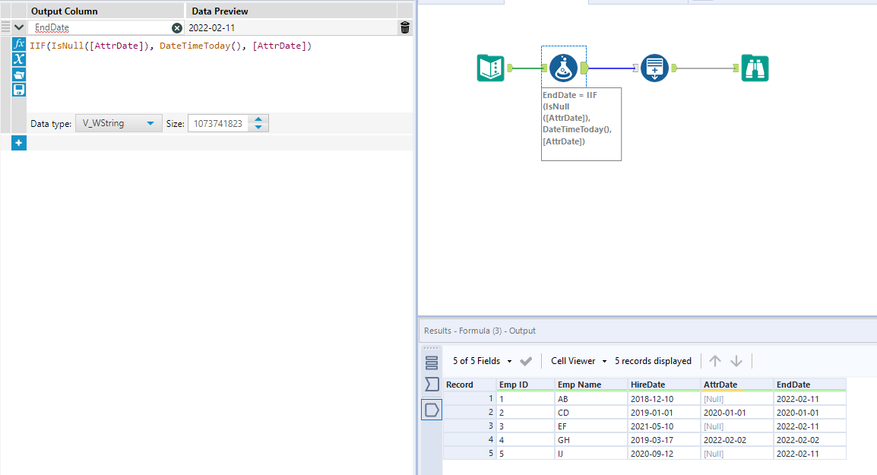Select the input anchor results icon
The width and height of the screenshot is (877, 475).
(431, 384)
